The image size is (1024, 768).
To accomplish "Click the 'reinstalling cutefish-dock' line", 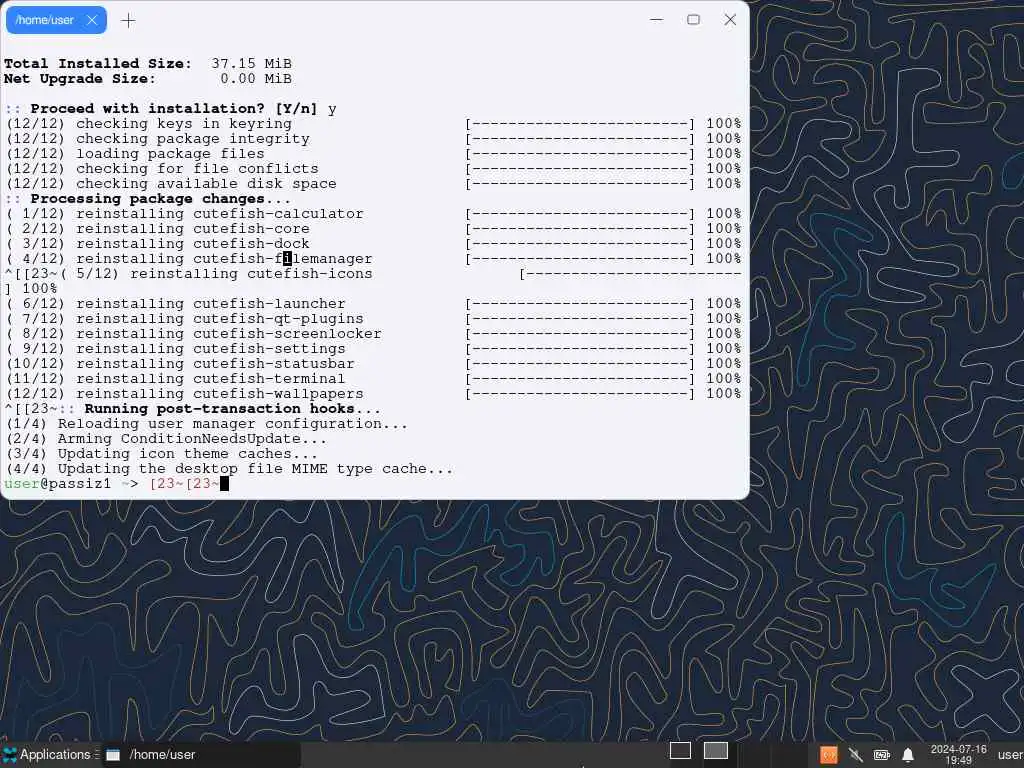I will [373, 244].
